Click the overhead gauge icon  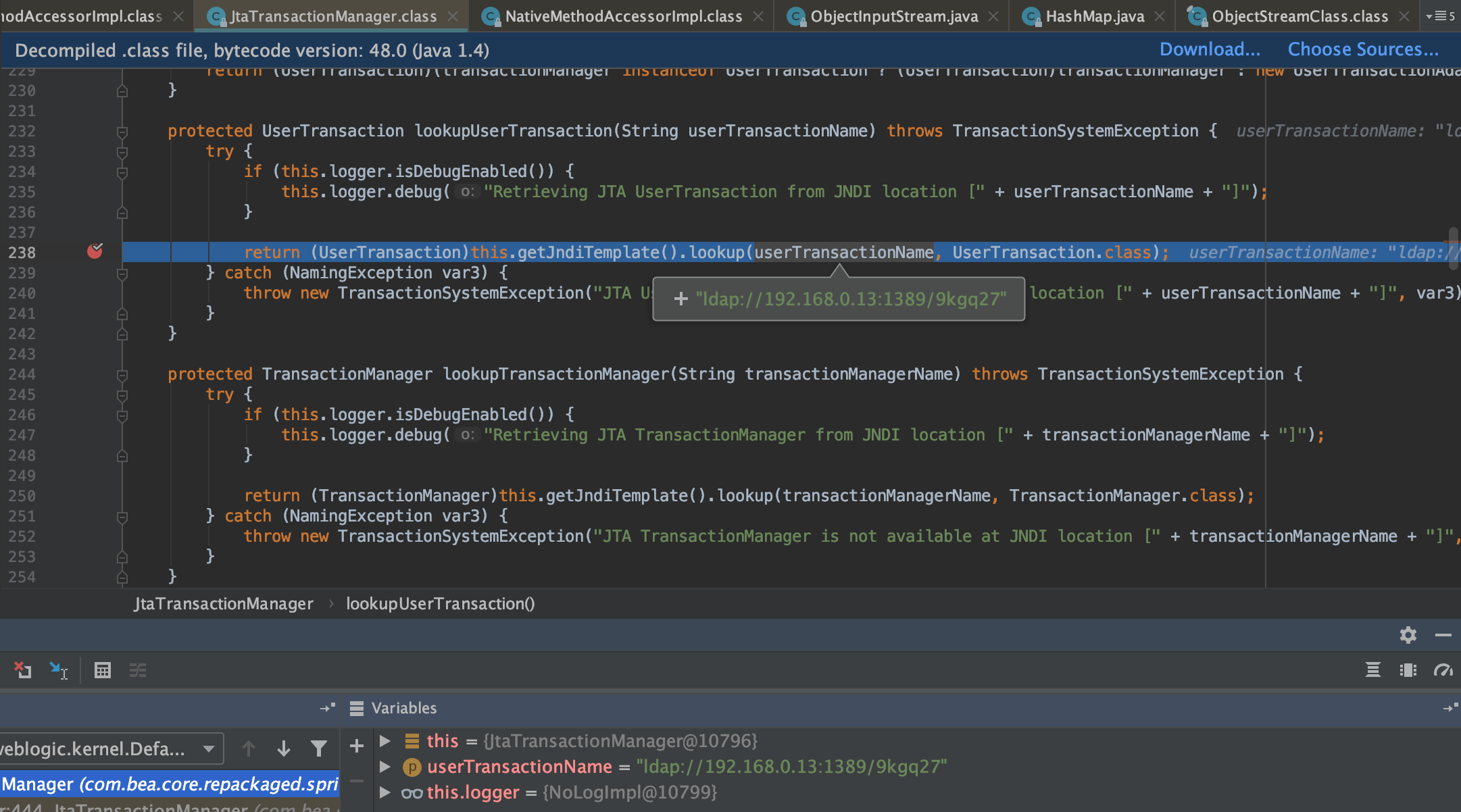tap(1444, 670)
